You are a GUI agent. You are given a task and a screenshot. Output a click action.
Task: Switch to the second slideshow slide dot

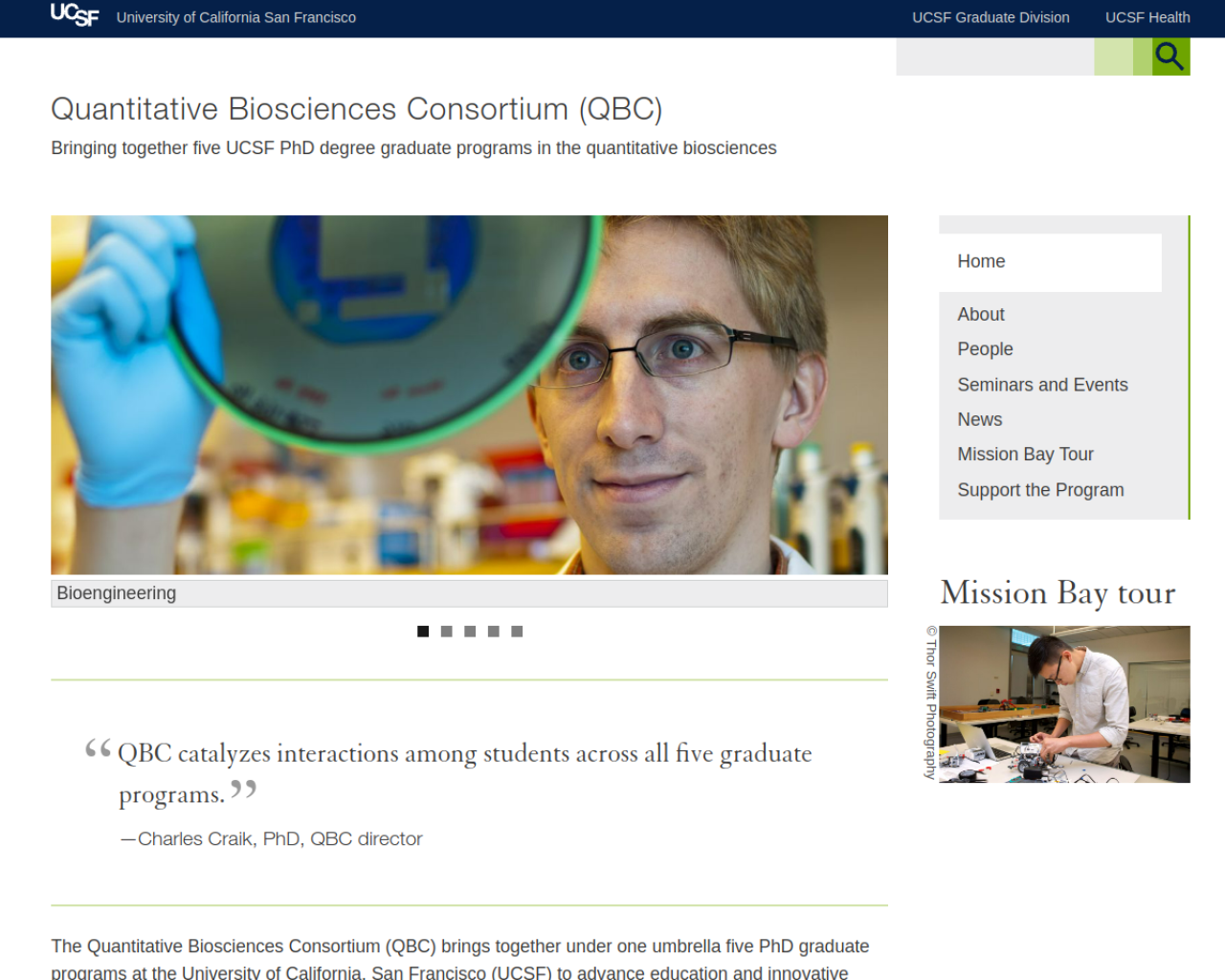coord(446,632)
